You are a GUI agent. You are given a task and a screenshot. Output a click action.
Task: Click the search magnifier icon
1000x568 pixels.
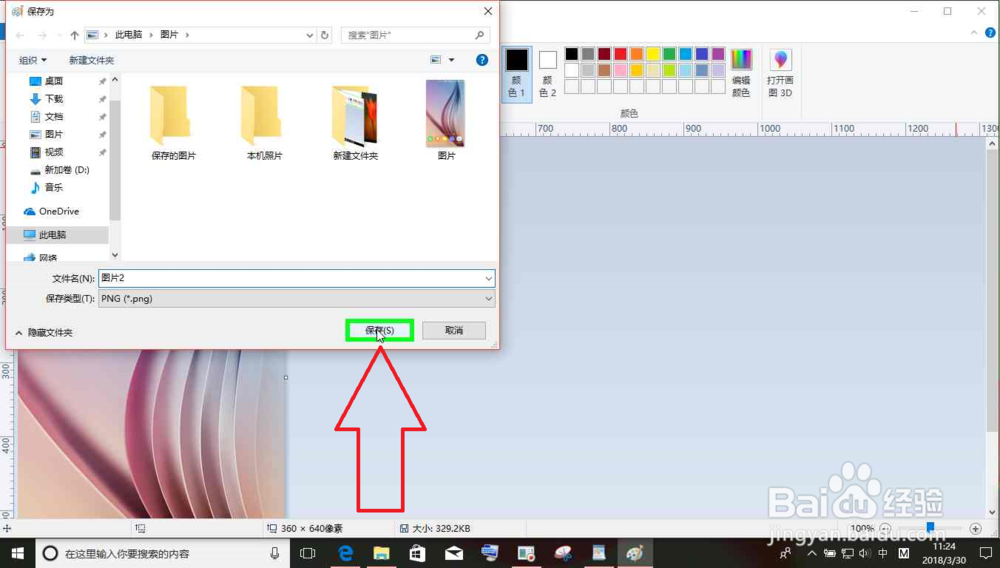pos(480,35)
